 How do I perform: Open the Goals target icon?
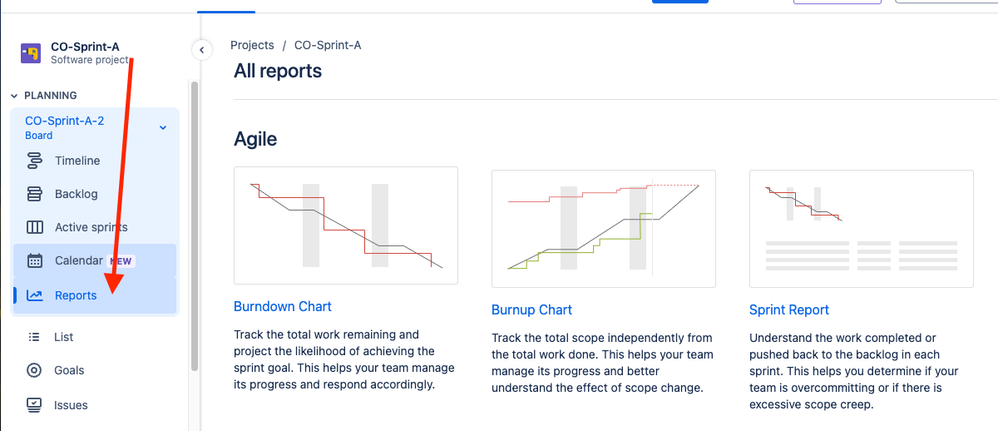(x=34, y=371)
